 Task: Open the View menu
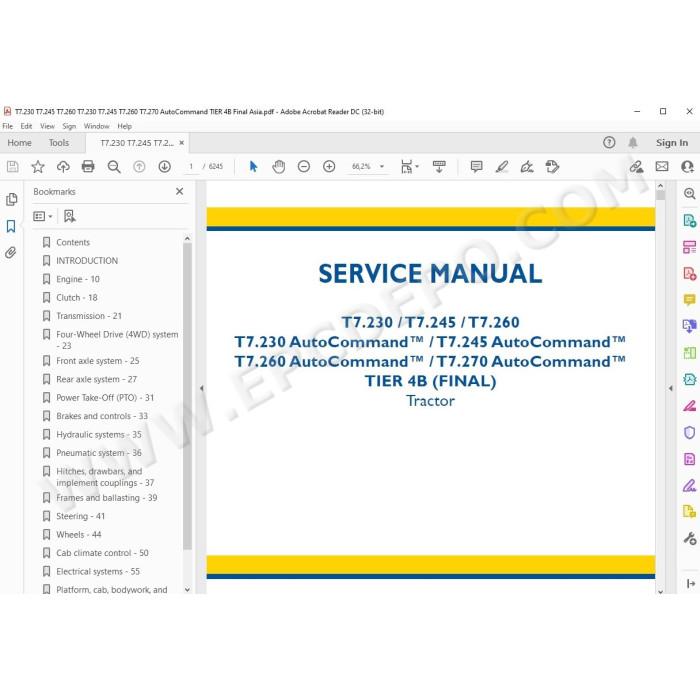coord(47,126)
